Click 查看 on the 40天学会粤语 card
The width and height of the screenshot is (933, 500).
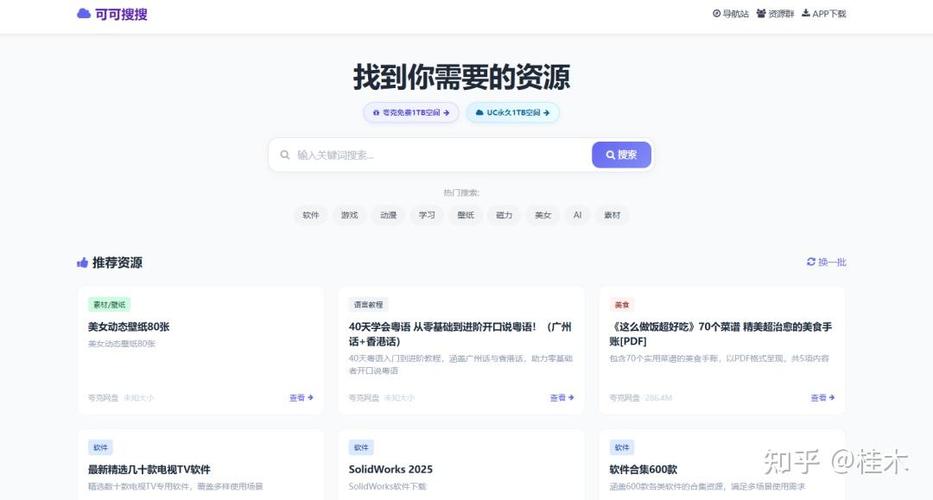click(x=562, y=398)
